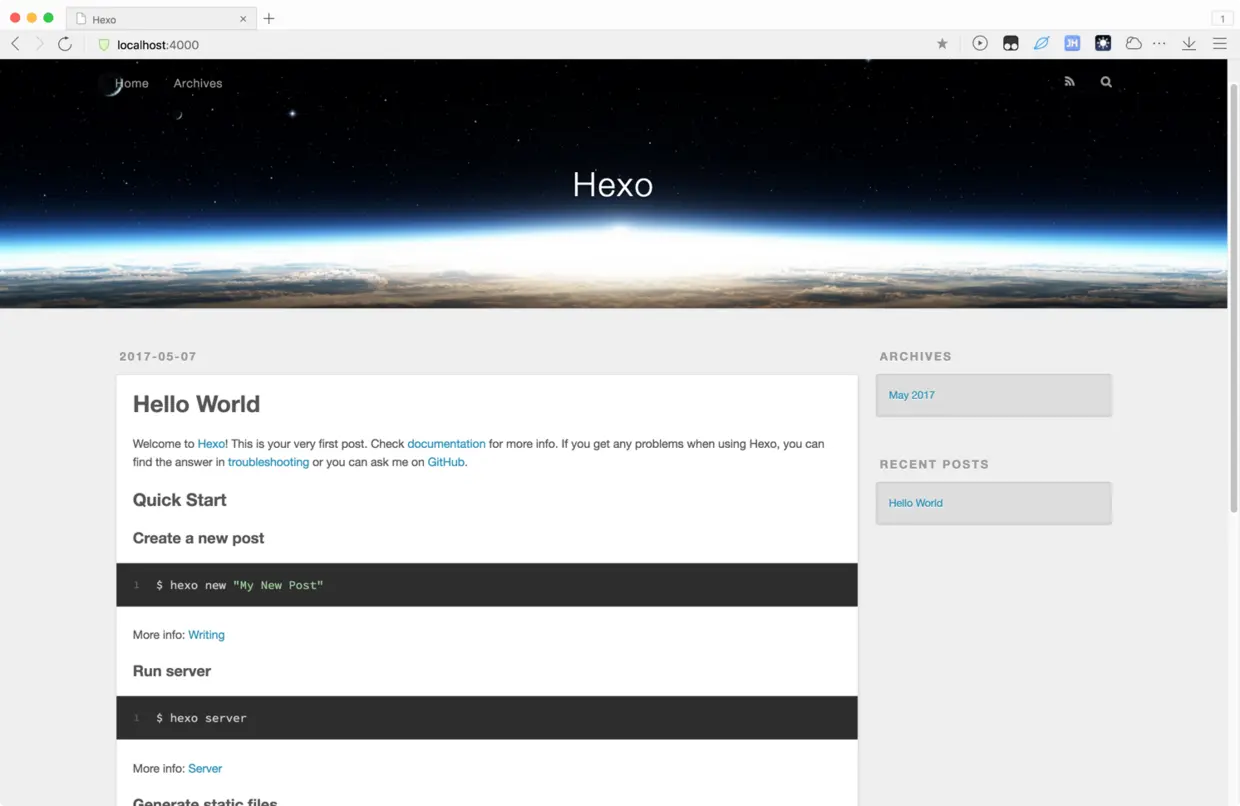Screen dimensions: 1240x806
Task: Click the browser back arrow
Action: (15, 44)
